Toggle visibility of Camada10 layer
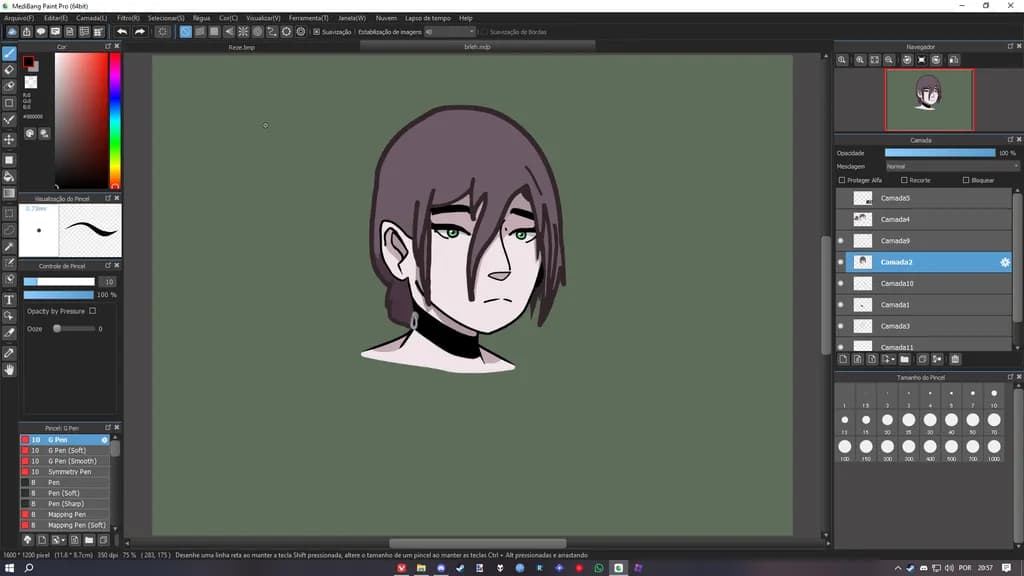 tap(840, 283)
